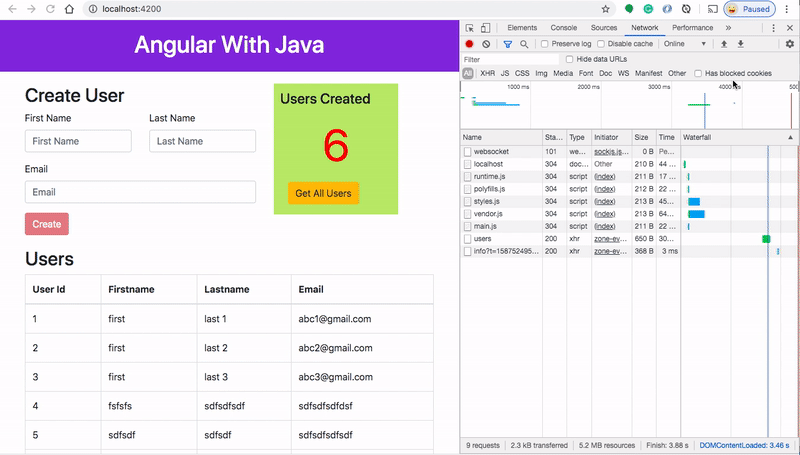Click the network Filter text box

point(511,59)
